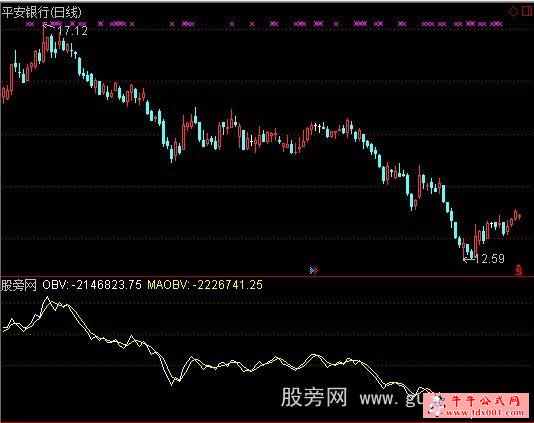Click the OBV trough near the panel's left-center

(x=172, y=384)
